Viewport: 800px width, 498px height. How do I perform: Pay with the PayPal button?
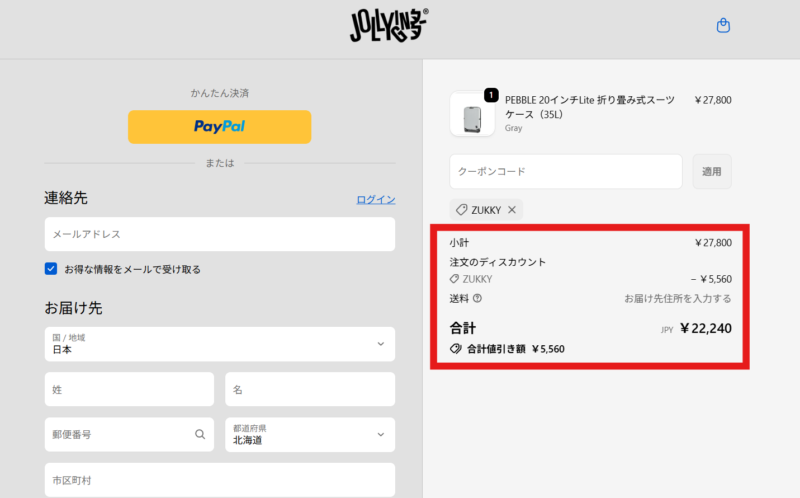pos(219,127)
